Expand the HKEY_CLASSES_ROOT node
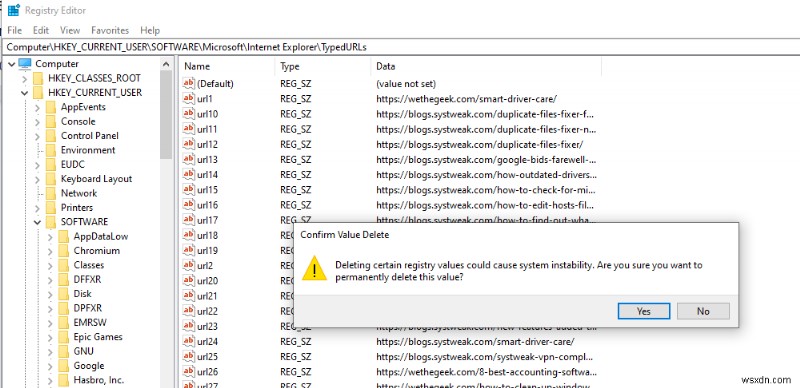Viewport: 800px width, 388px height. coord(24,79)
